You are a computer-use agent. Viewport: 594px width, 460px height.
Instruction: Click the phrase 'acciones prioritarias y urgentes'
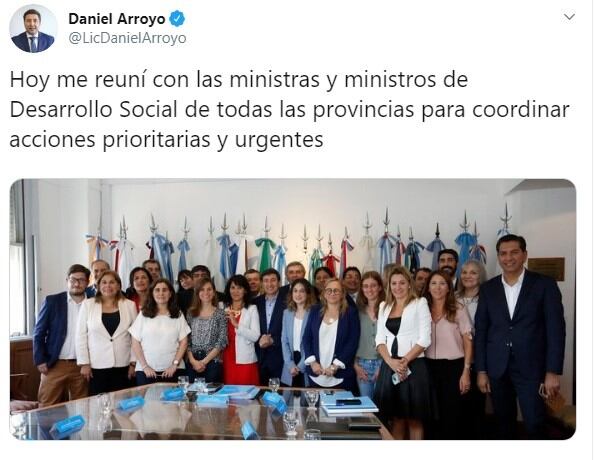166,140
